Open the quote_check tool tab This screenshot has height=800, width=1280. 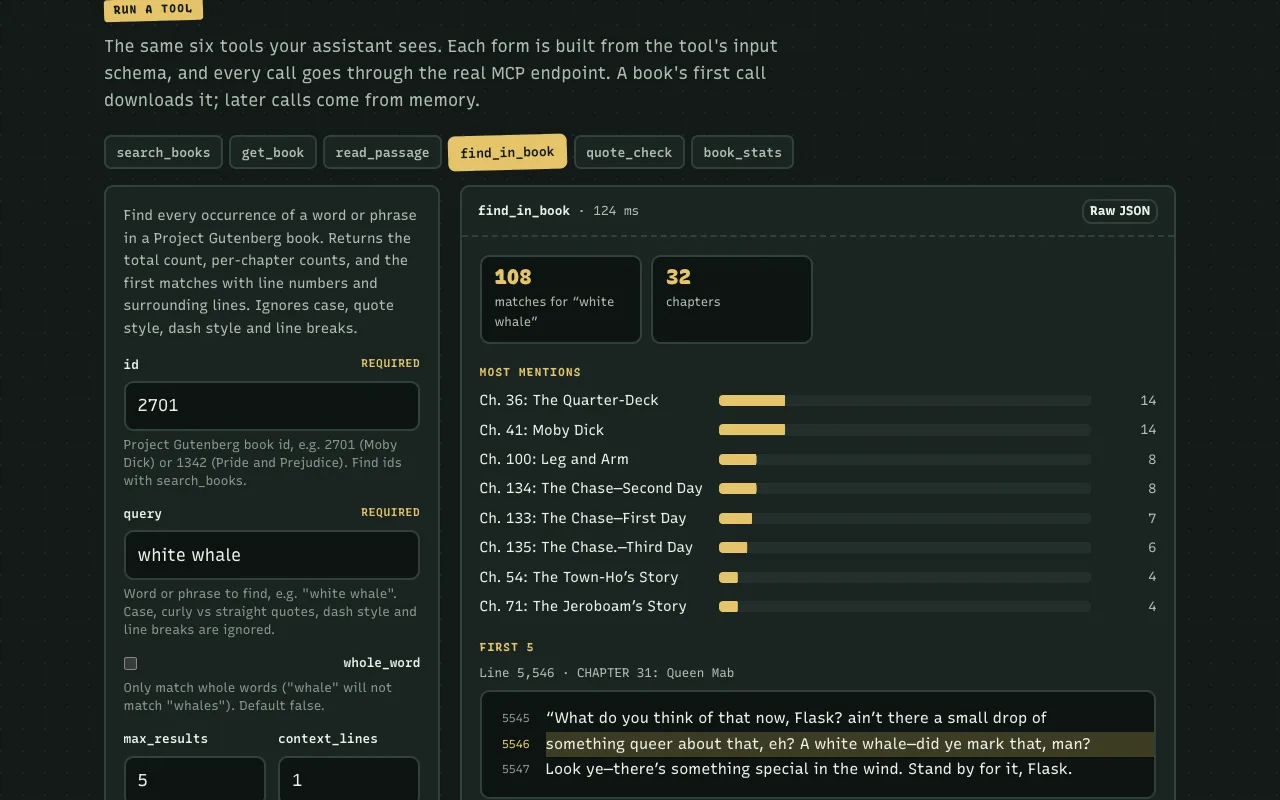coord(629,152)
